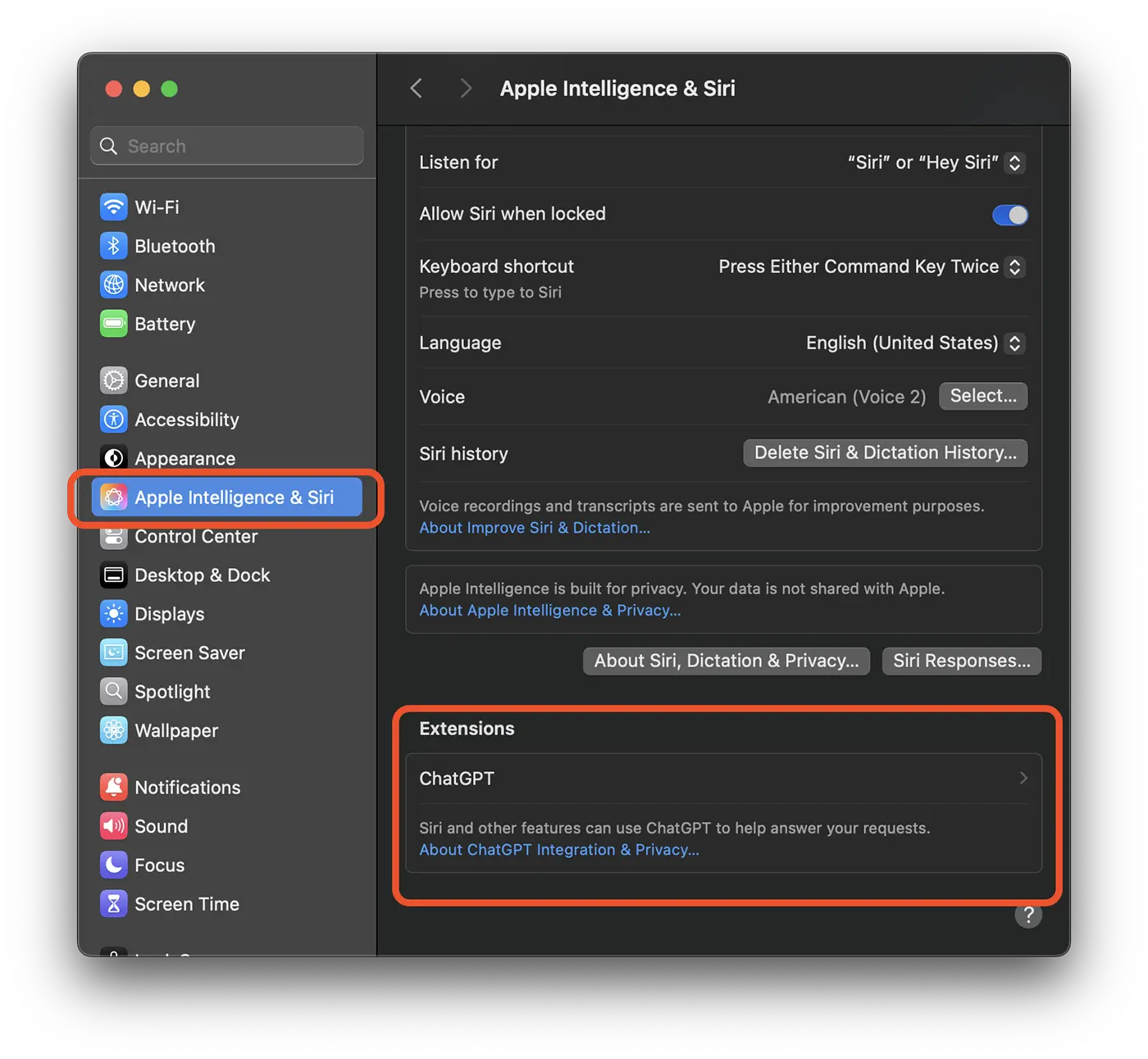Viewport: 1148px width, 1059px height.
Task: Open About ChatGPT Integration & Privacy link
Action: (559, 850)
